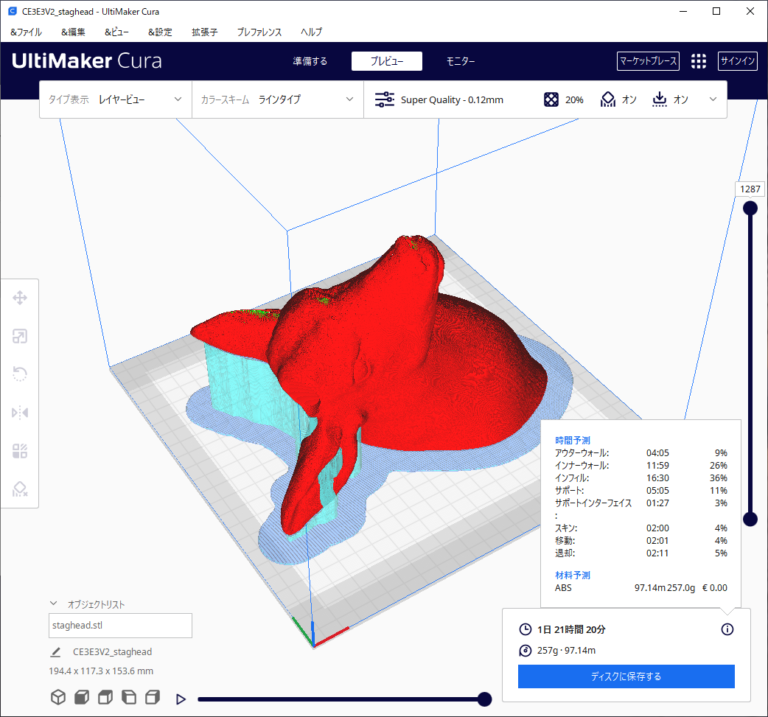
Task: Select the Scale tool in left toolbar
Action: (20, 337)
